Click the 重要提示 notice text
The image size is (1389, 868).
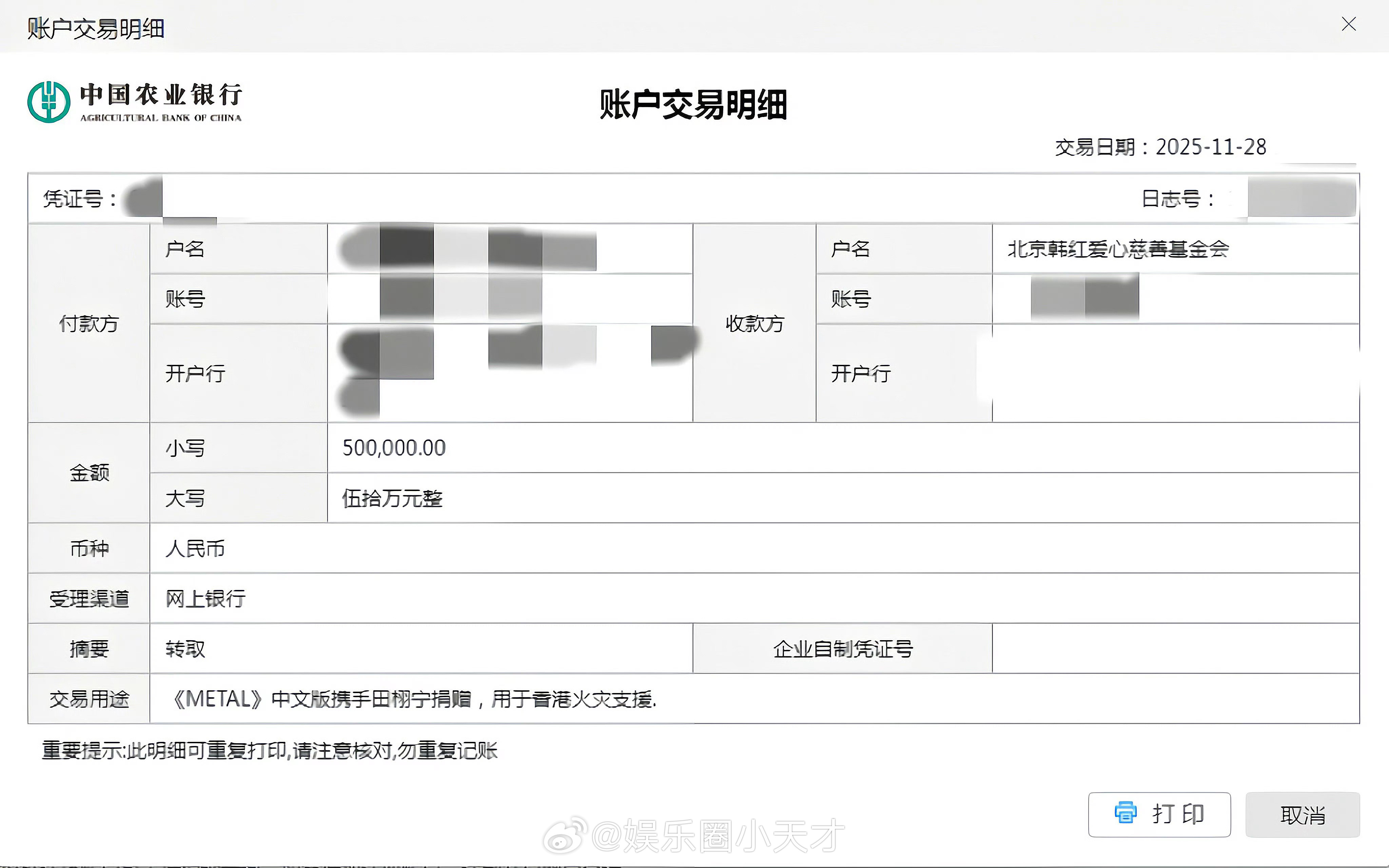[269, 750]
